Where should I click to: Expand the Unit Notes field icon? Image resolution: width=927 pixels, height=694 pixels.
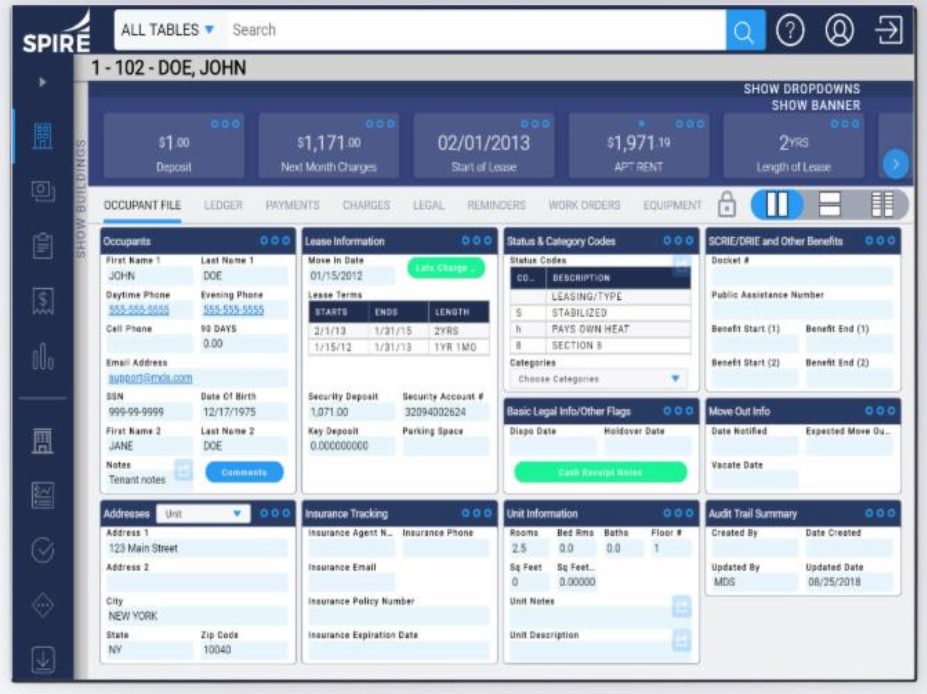pos(681,607)
